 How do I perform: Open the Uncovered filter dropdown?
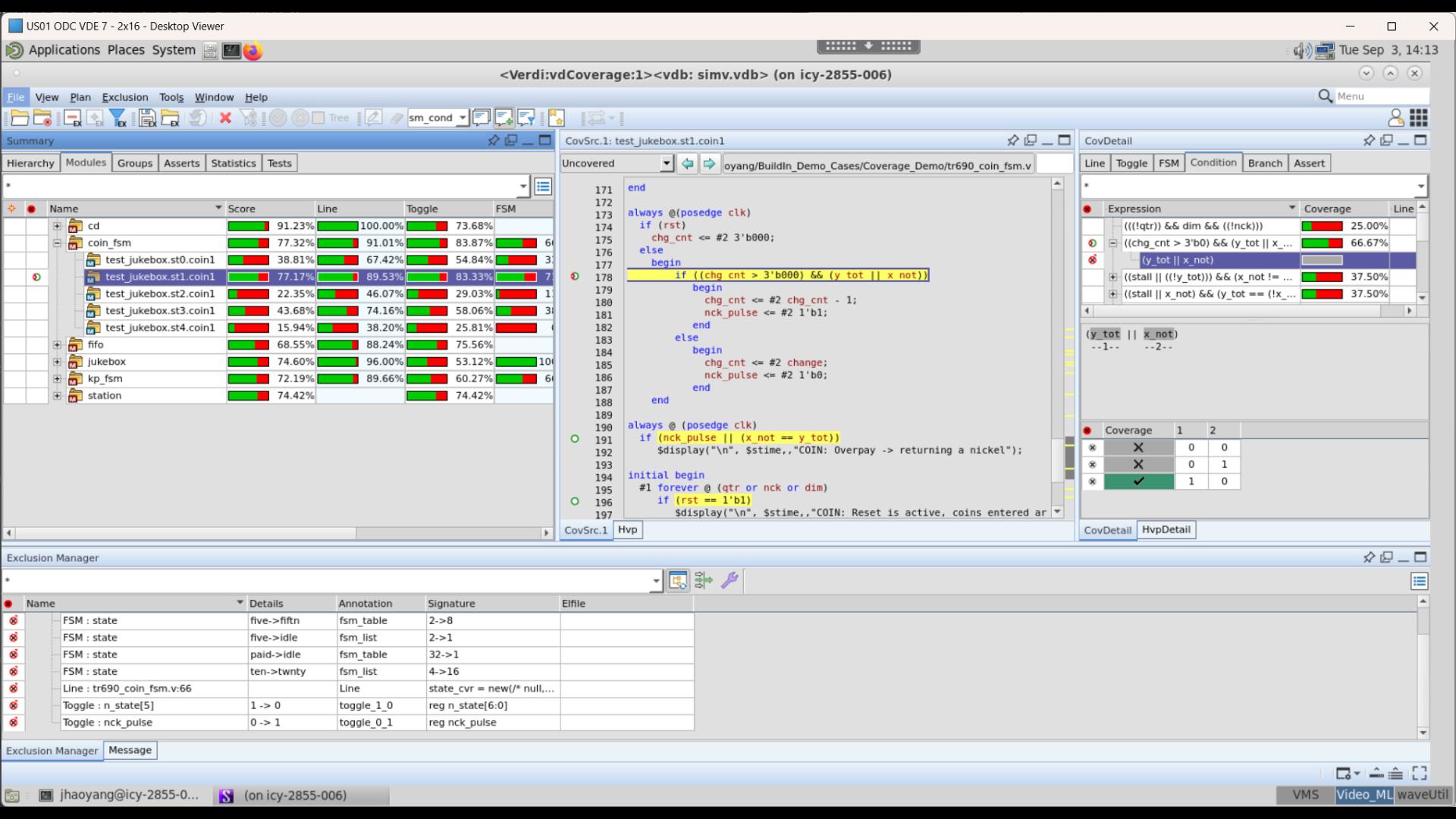coord(667,163)
